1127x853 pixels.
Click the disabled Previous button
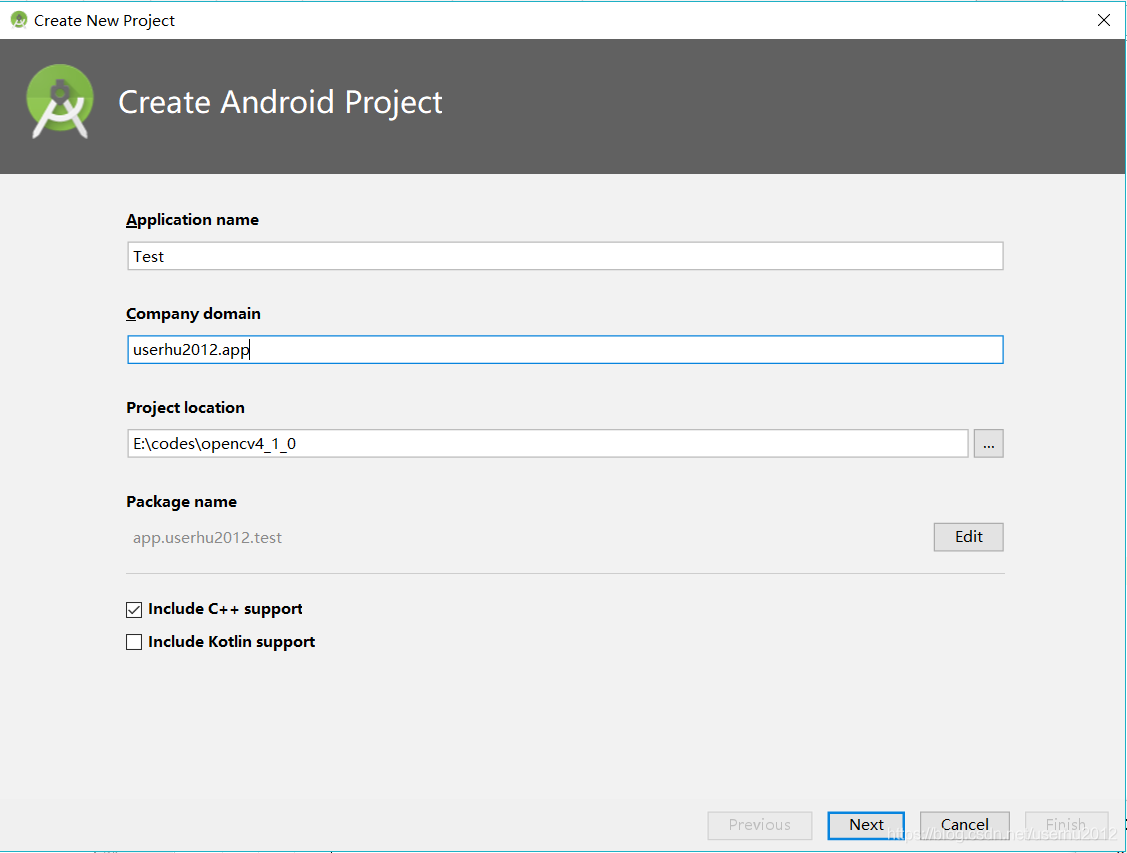tap(759, 825)
